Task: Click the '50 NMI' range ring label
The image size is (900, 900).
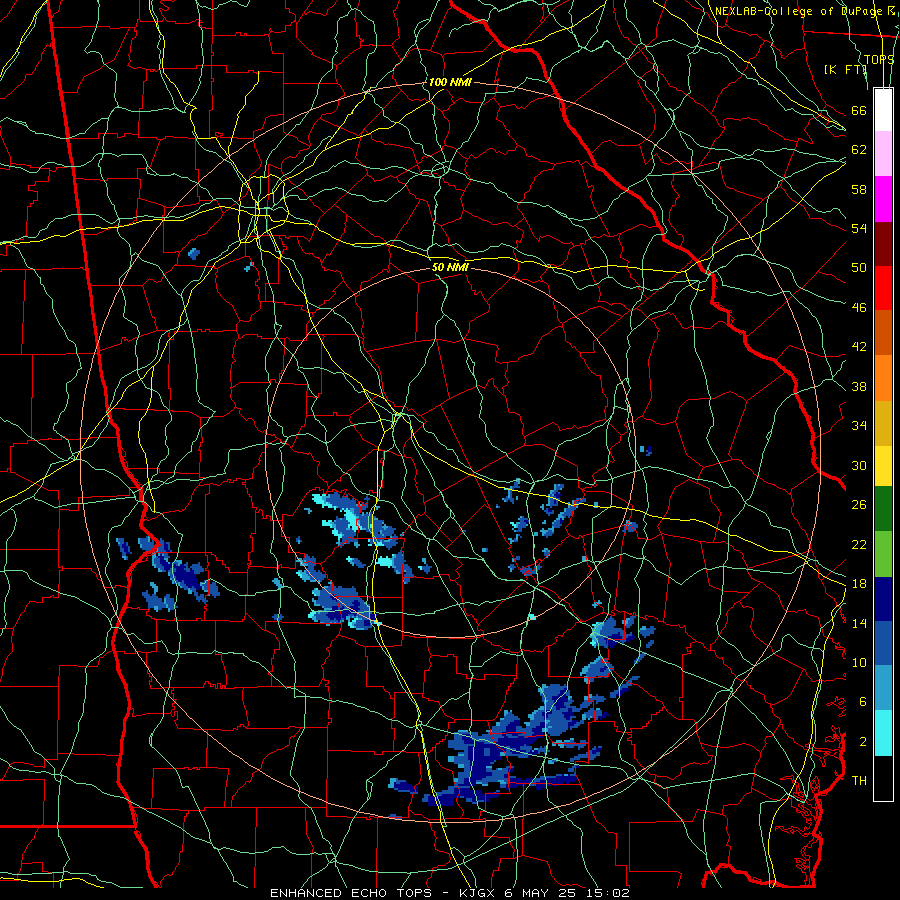Action: [451, 267]
